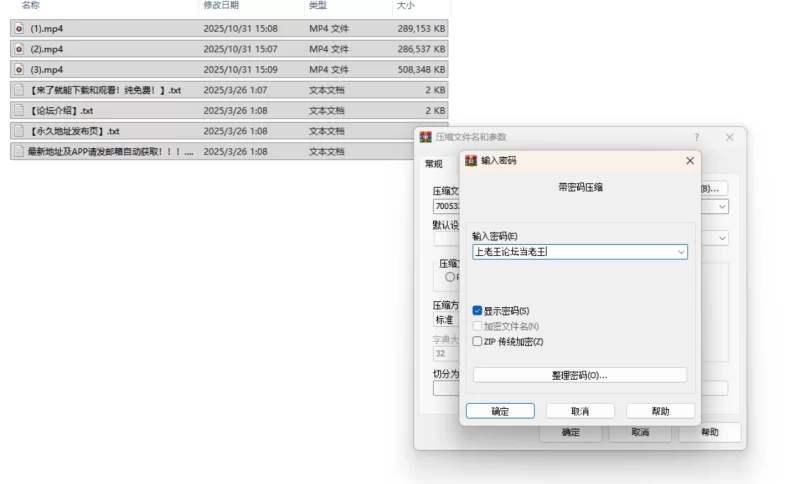800x484 pixels.
Task: Focus the 输入密码 text field
Action: click(573, 253)
